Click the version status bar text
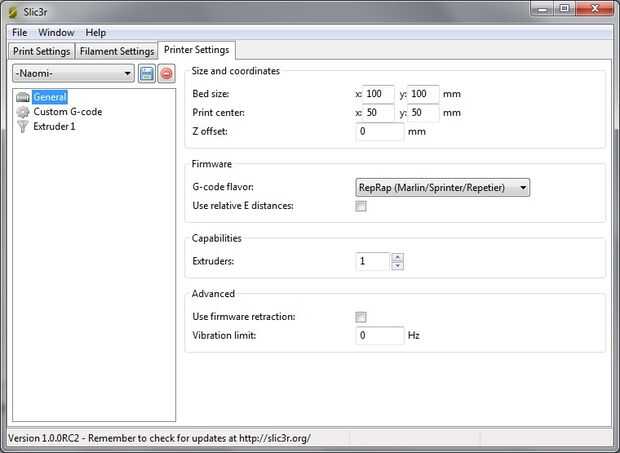Image resolution: width=620 pixels, height=453 pixels. 159,438
